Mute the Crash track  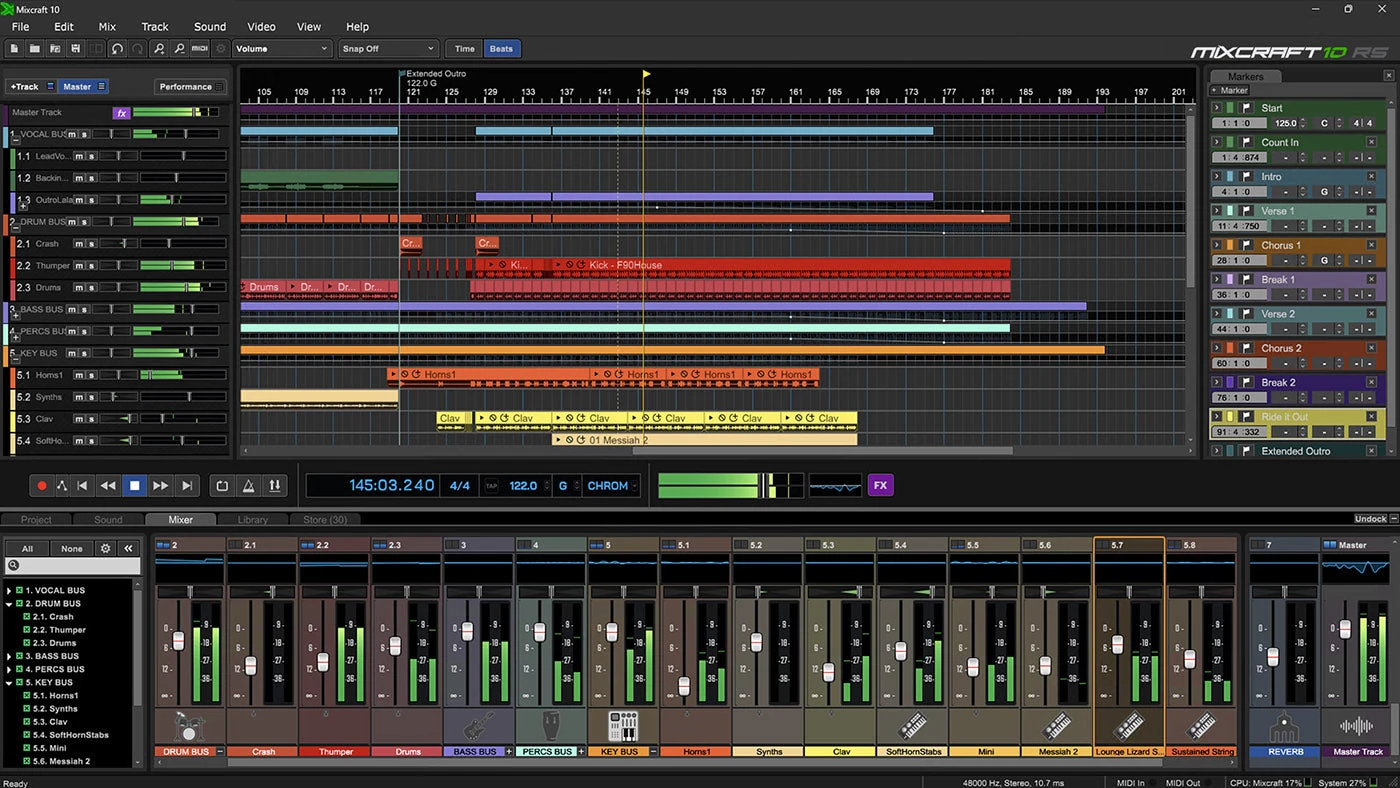78,243
